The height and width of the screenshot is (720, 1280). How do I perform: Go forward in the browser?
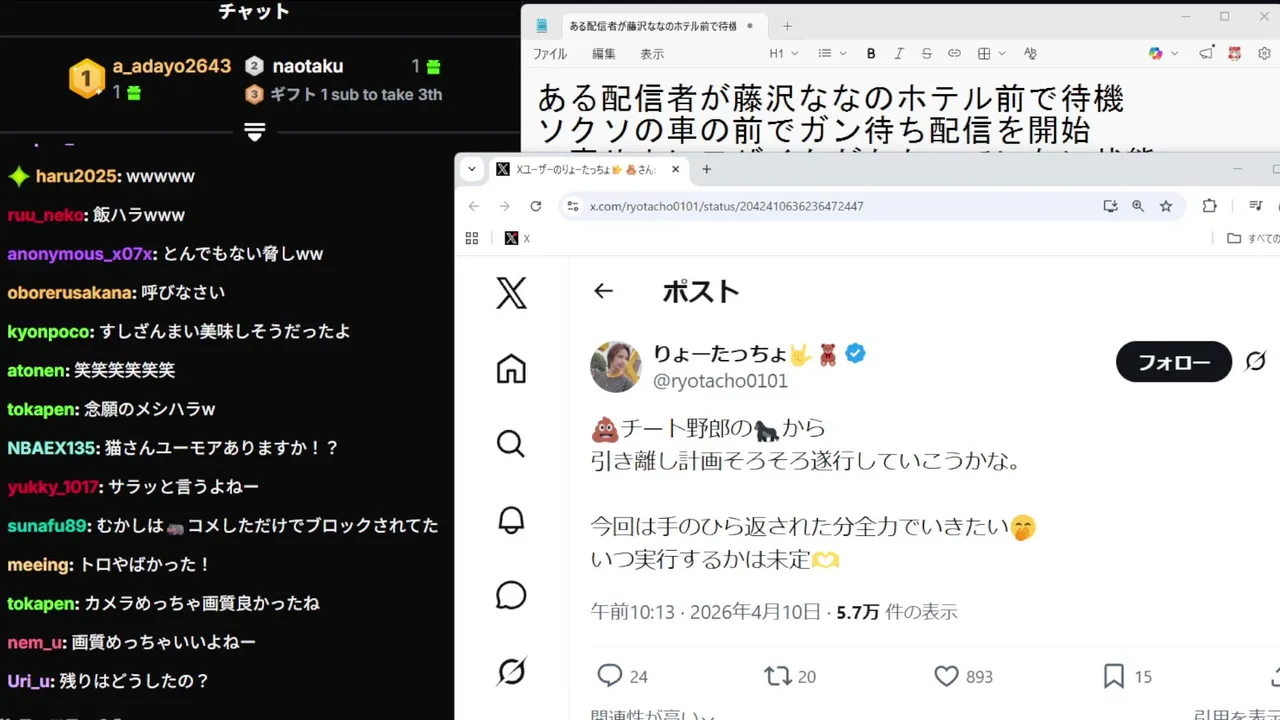click(x=504, y=206)
